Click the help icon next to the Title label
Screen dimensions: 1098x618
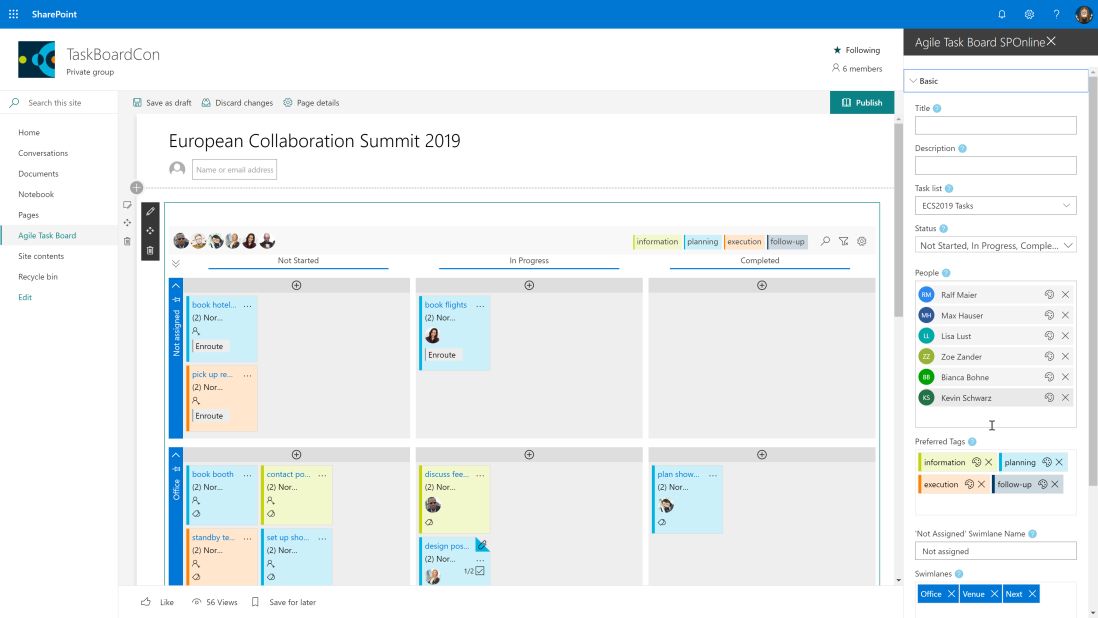[x=937, y=108]
